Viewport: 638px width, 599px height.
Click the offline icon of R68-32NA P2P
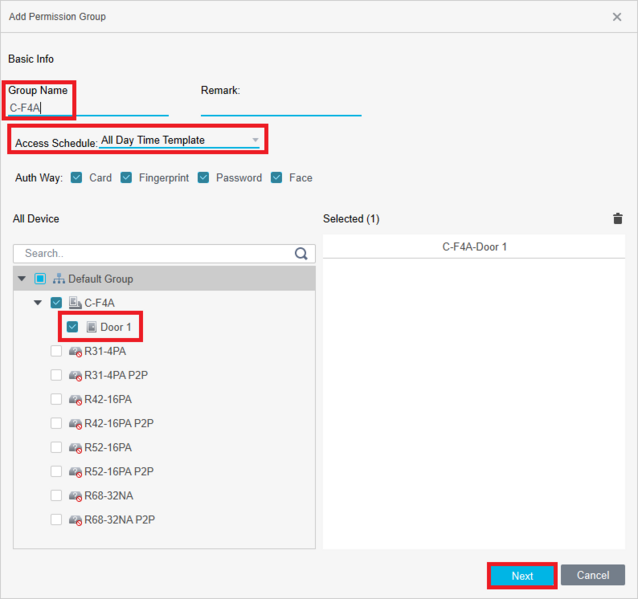point(75,520)
